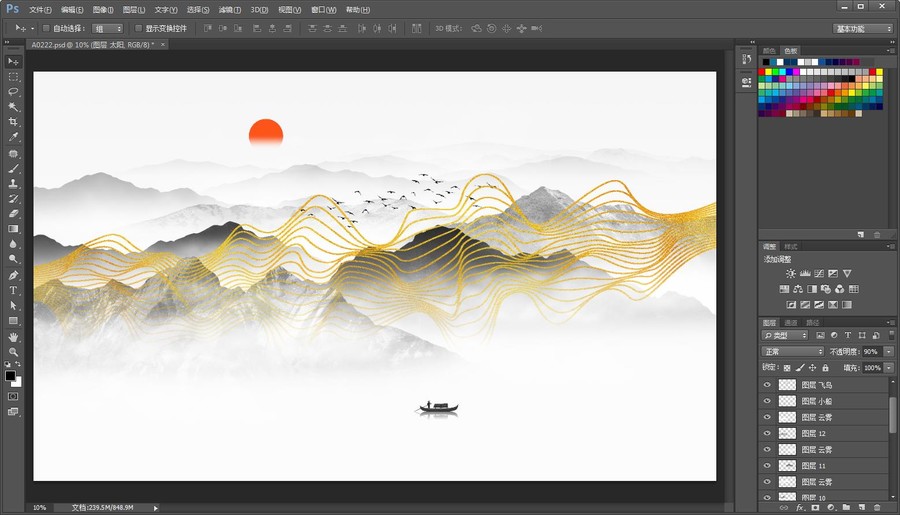Screen dimensions: 900x515
Task: Open the Properties panel icon
Action: click(x=746, y=82)
